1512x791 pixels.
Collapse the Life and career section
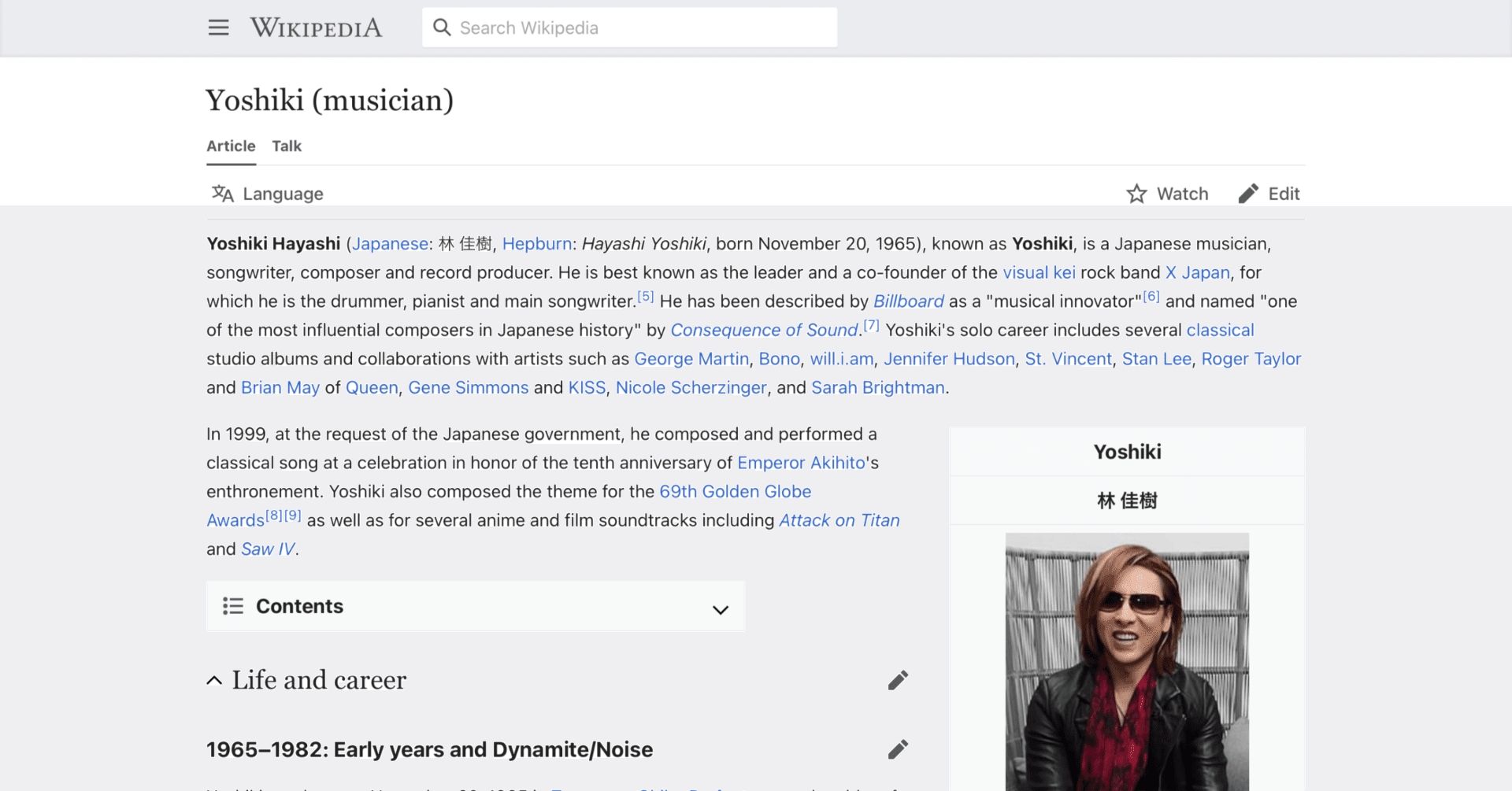click(x=213, y=679)
